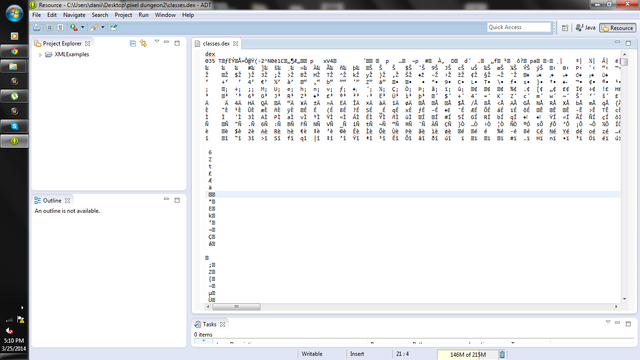Expand the XMLExamples project tree arrow

(x=40, y=55)
